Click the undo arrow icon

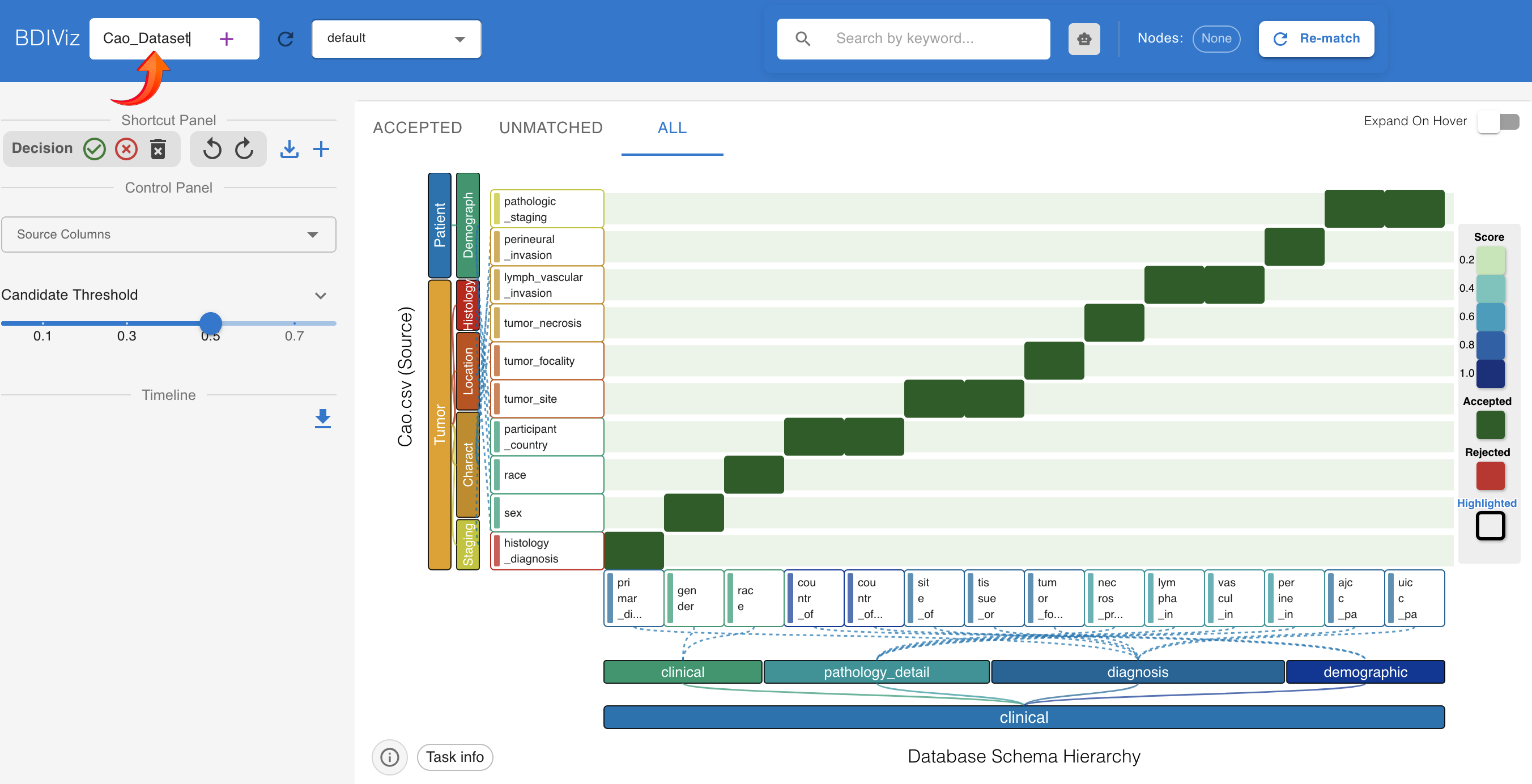tap(212, 149)
